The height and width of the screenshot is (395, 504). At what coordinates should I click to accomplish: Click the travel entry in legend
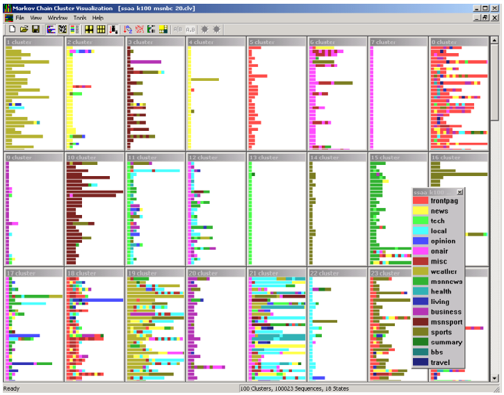click(440, 362)
